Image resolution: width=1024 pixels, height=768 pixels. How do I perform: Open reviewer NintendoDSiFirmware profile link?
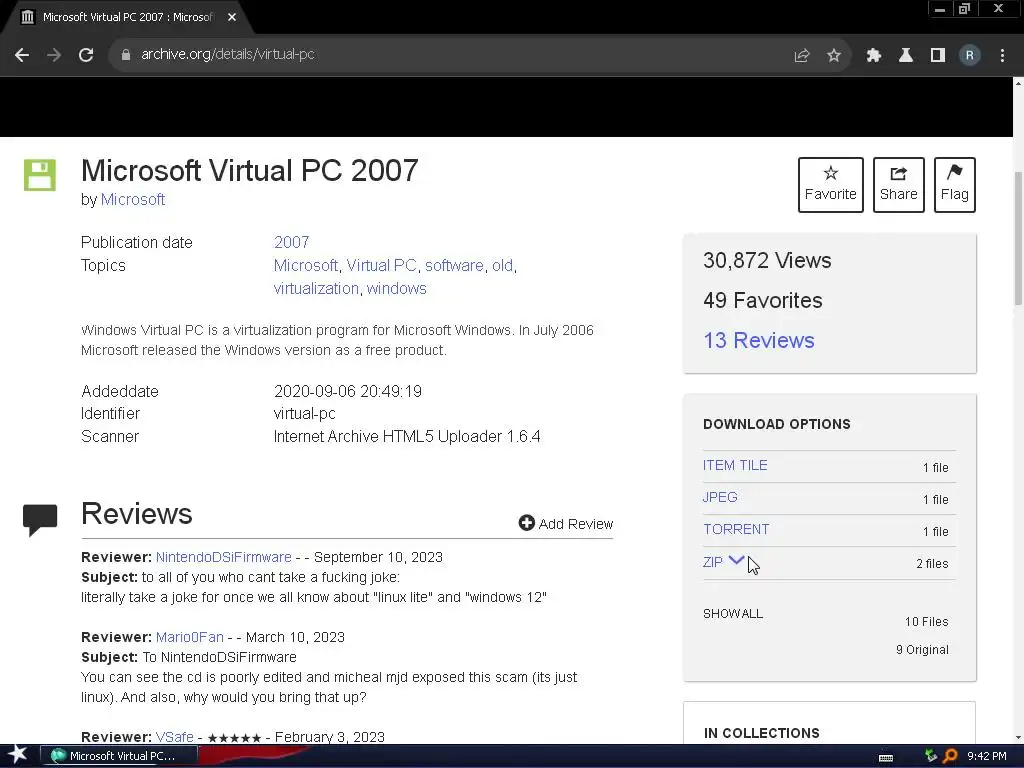tap(223, 558)
